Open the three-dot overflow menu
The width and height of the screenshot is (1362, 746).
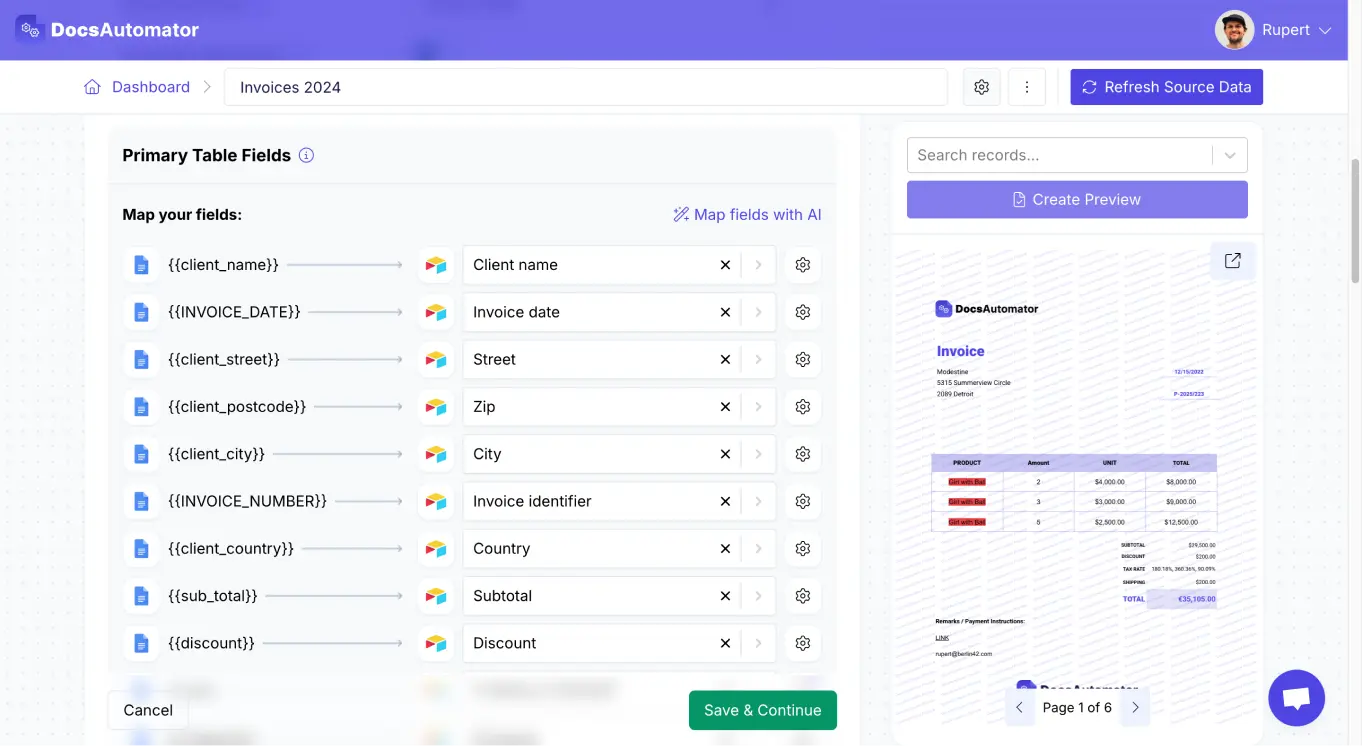click(x=1027, y=87)
